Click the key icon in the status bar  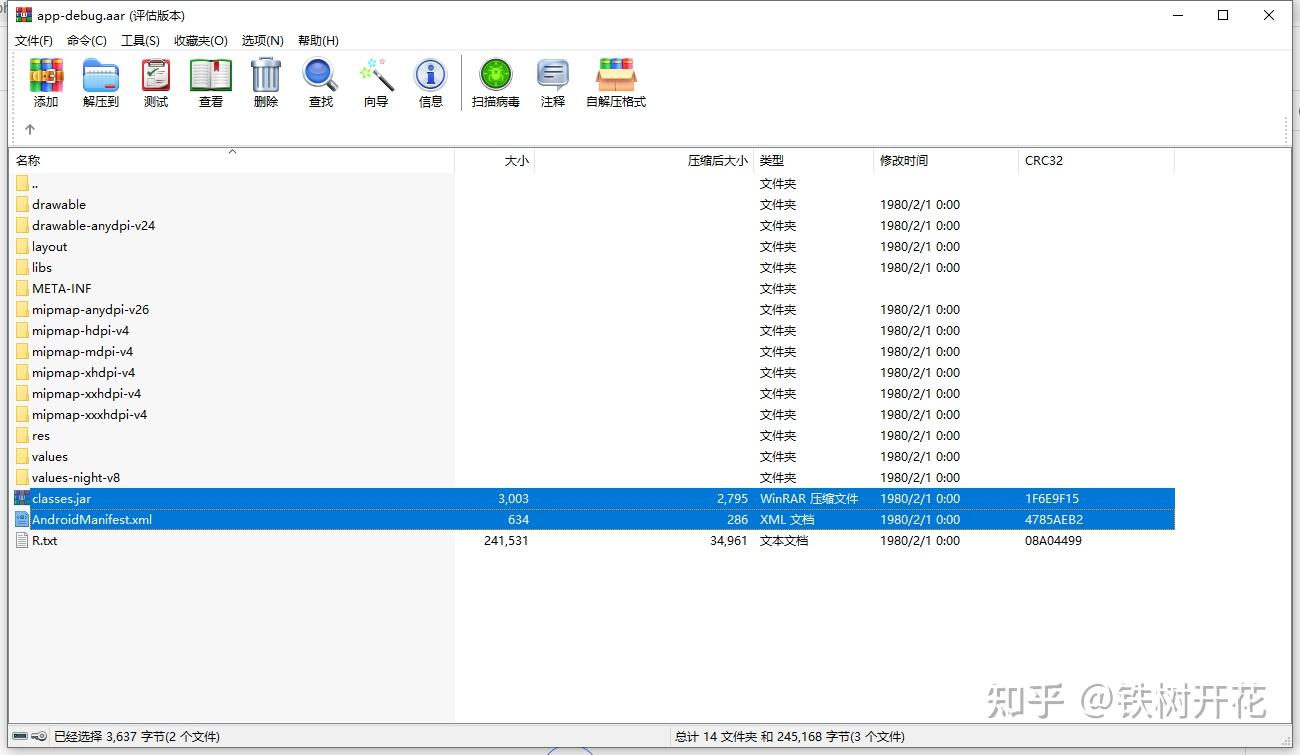[x=38, y=736]
